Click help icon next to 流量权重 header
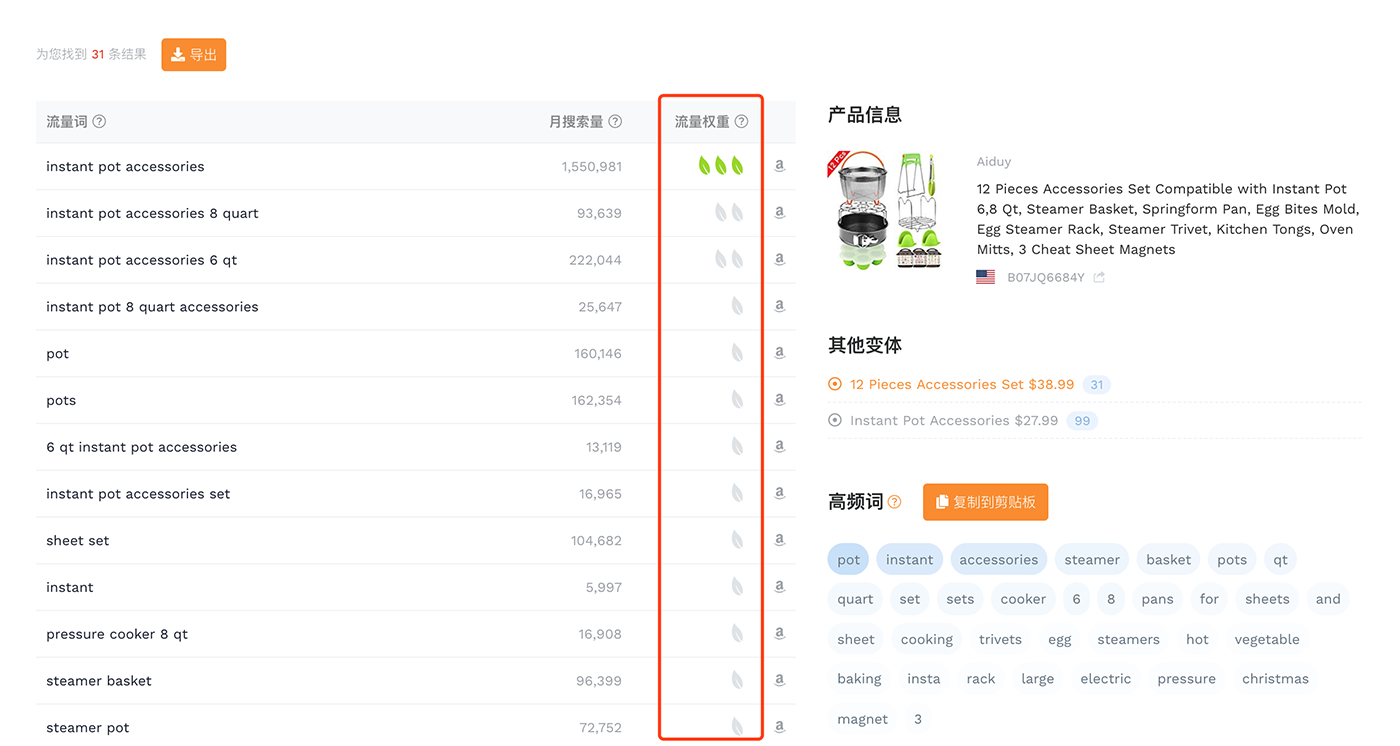 (x=741, y=121)
